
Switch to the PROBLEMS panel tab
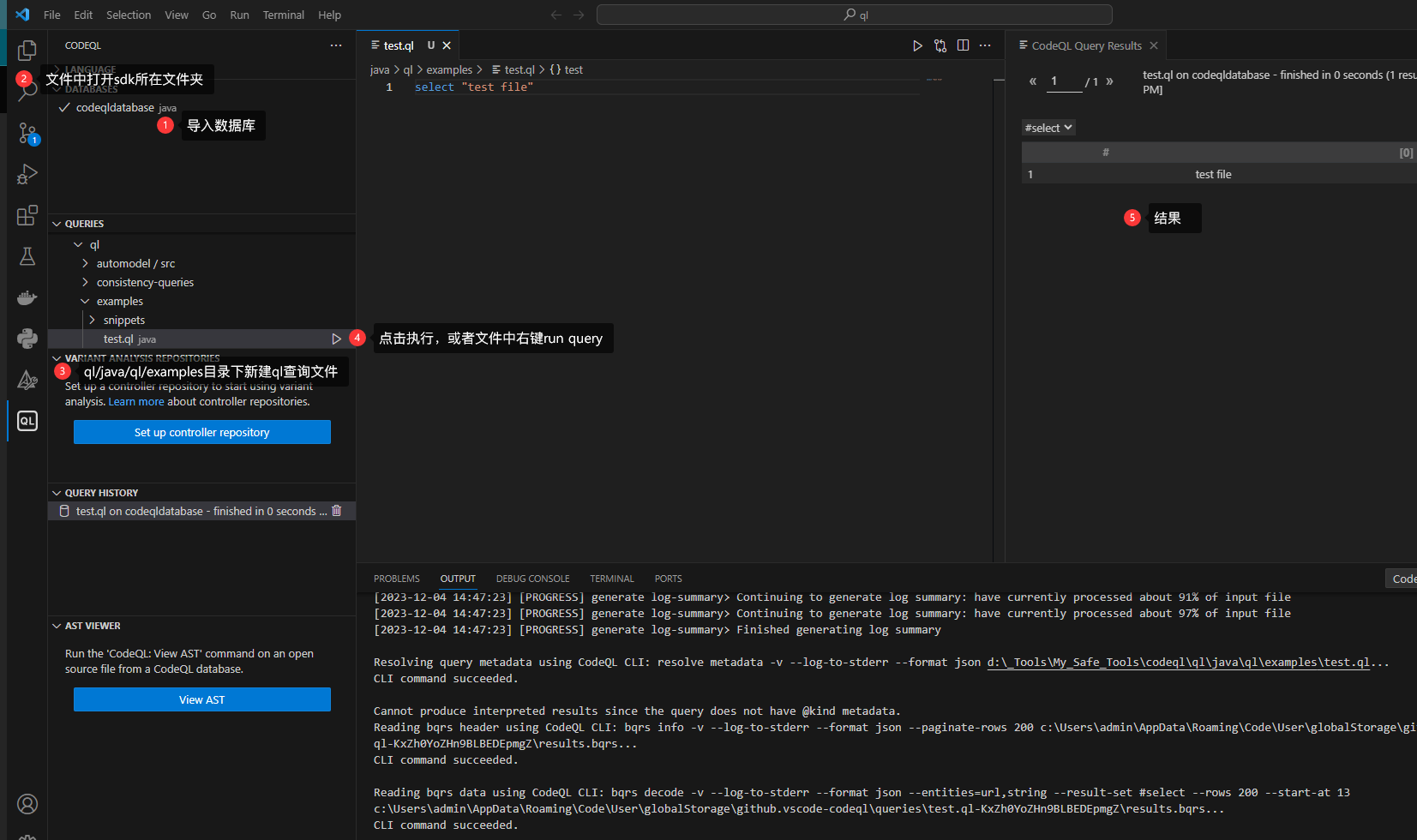point(397,579)
